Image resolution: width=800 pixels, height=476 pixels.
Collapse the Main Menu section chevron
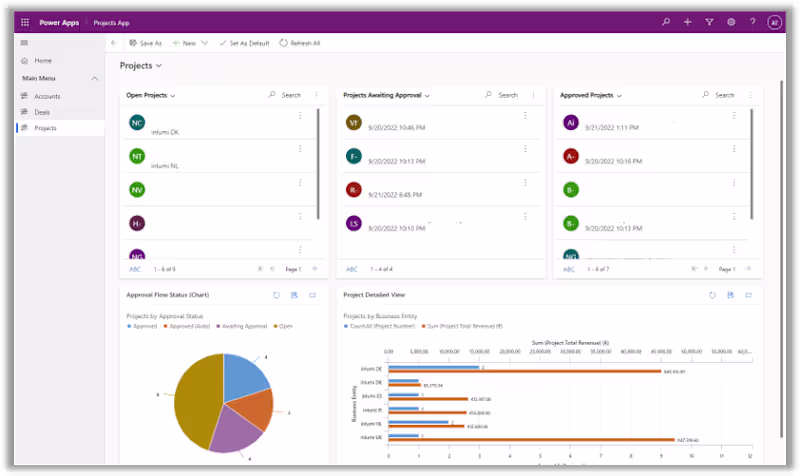pos(94,79)
